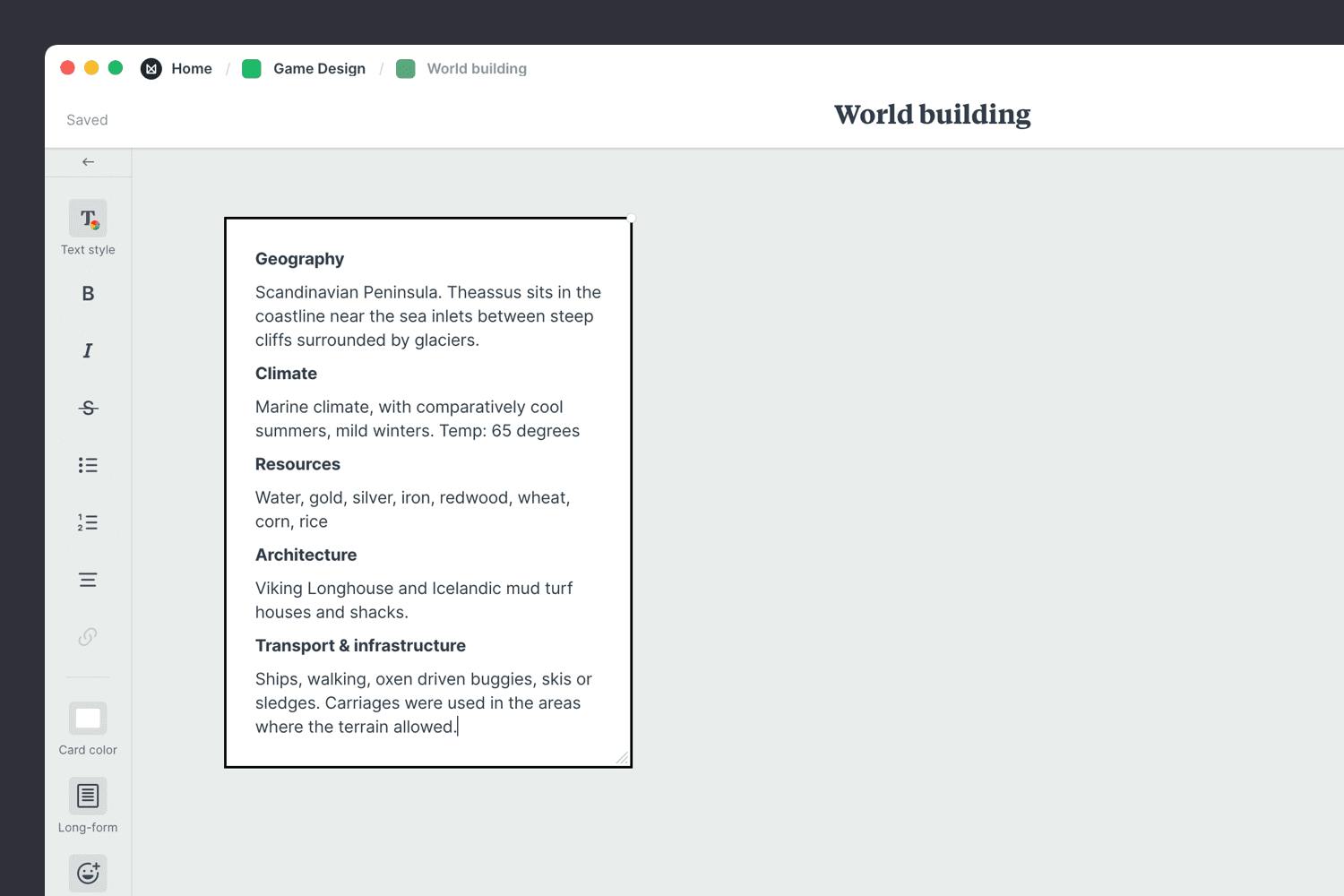Click the World building breadcrumb link
Image resolution: width=1344 pixels, height=896 pixels.
[x=476, y=68]
